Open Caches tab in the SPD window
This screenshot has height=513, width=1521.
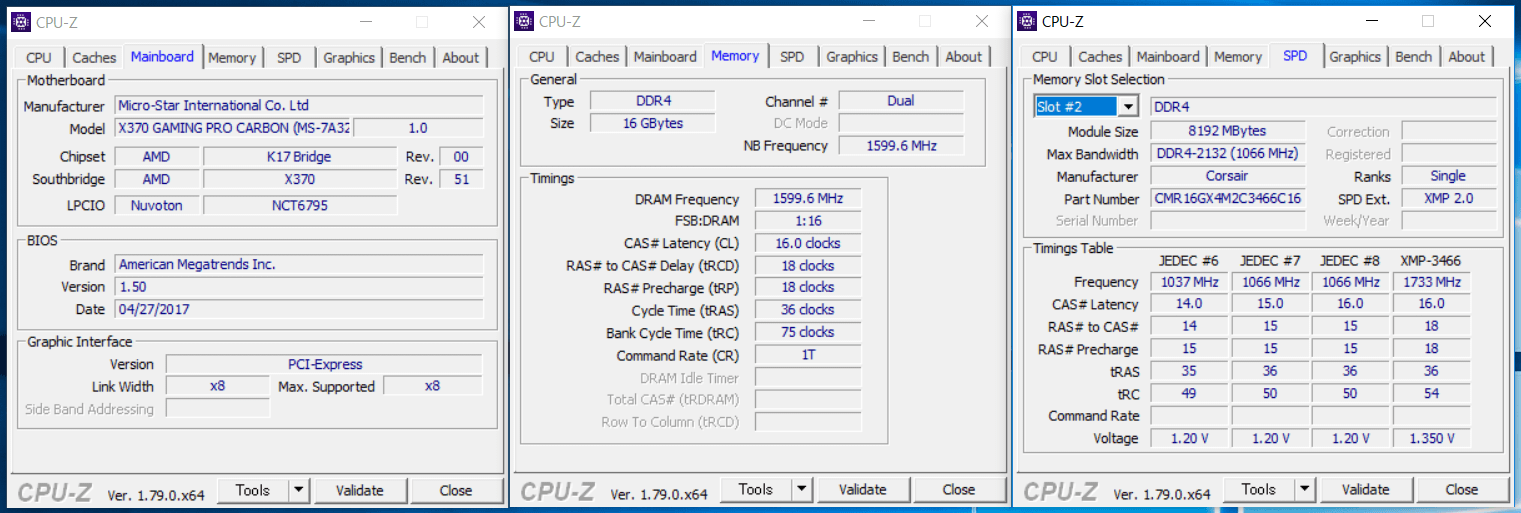(x=1100, y=57)
